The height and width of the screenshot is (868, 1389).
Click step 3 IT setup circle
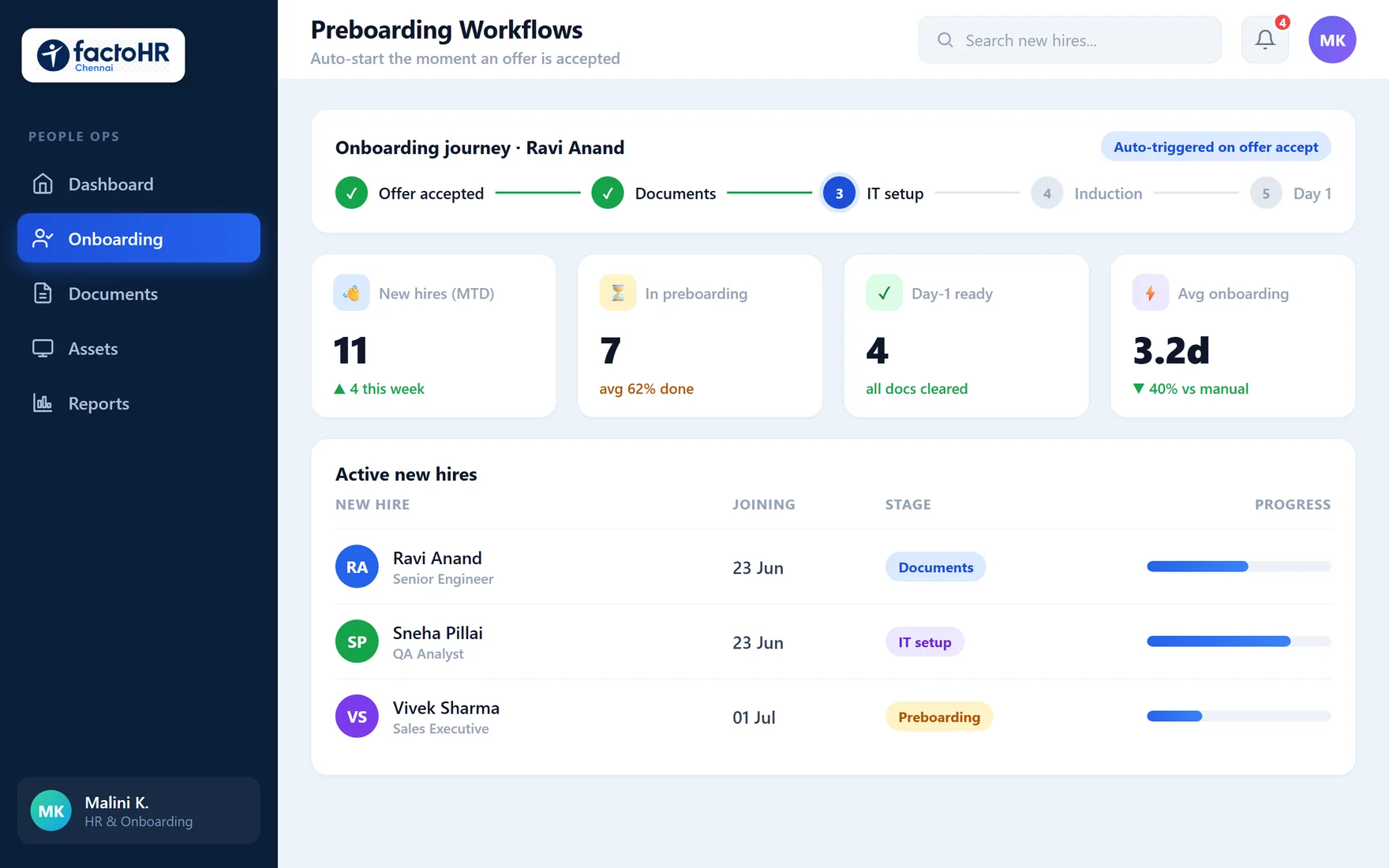point(839,193)
